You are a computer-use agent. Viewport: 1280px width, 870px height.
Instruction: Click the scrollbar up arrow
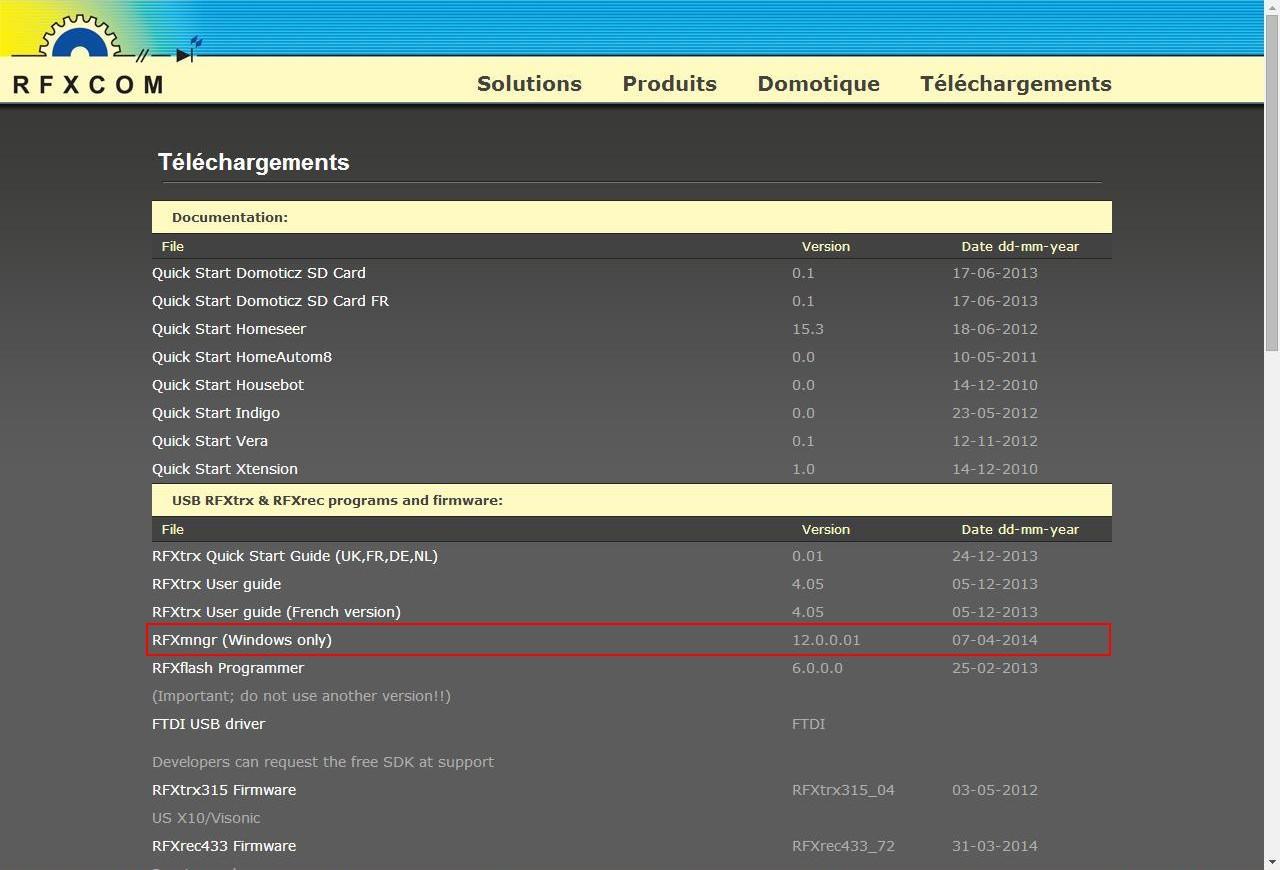1271,8
